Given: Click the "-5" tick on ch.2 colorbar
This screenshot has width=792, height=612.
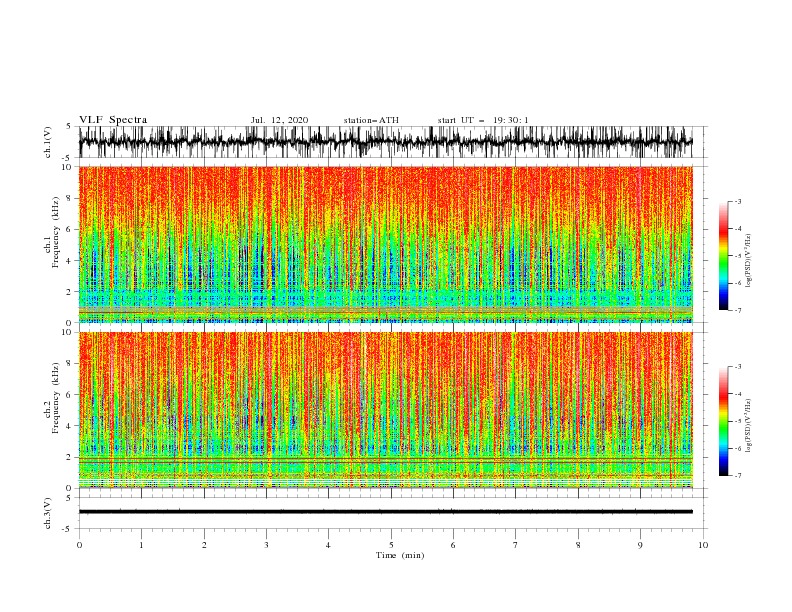Looking at the screenshot, I should [737, 421].
